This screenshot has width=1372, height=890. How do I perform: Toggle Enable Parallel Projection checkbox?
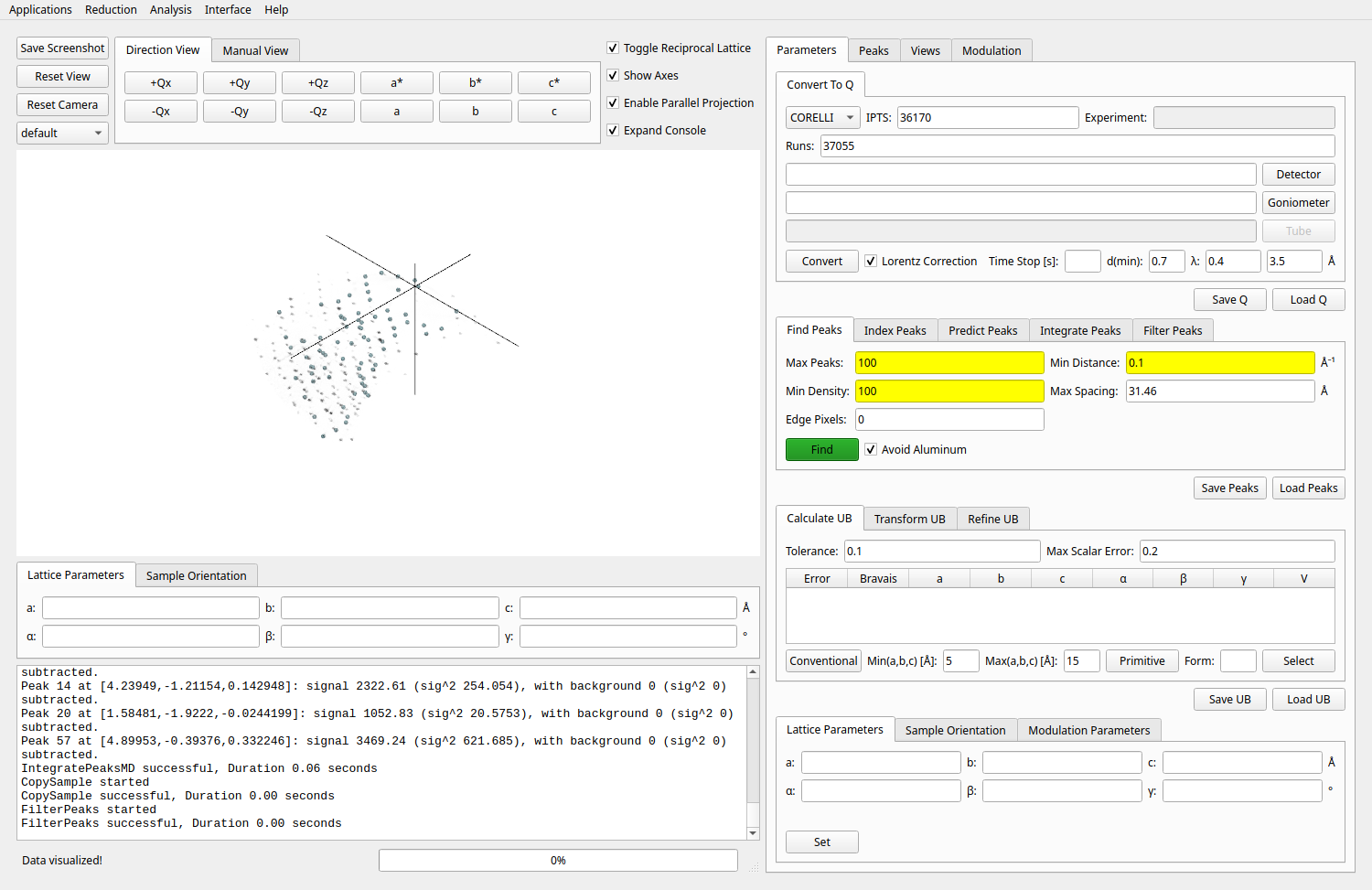(613, 102)
